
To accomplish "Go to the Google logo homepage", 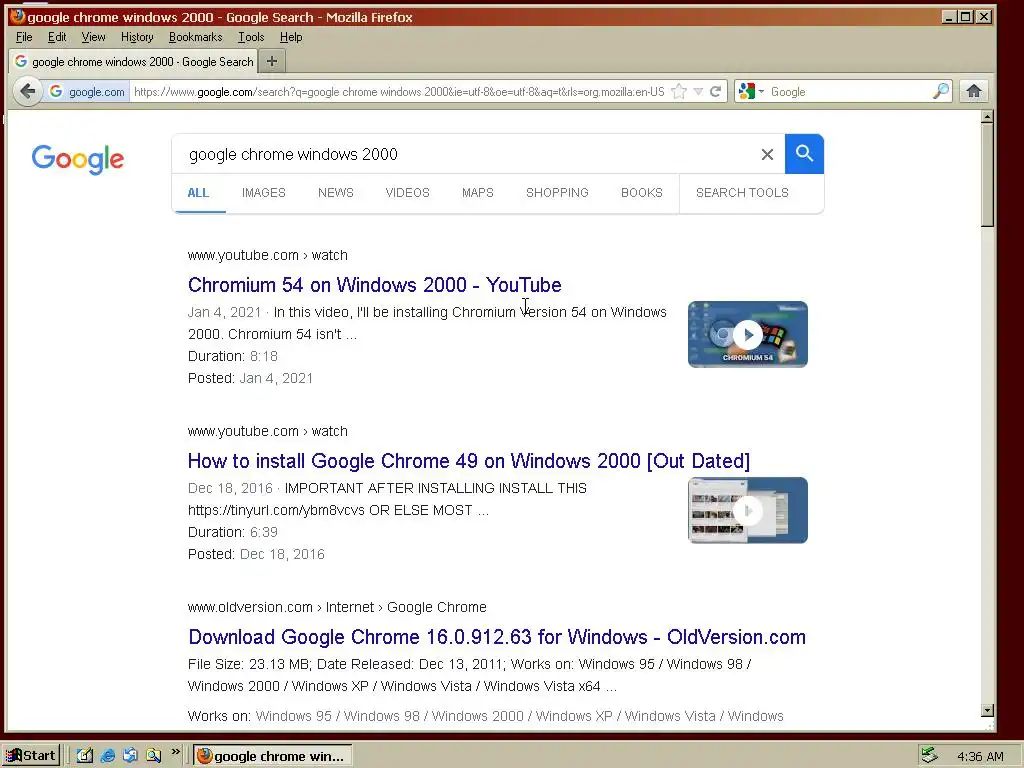I will click(x=78, y=159).
